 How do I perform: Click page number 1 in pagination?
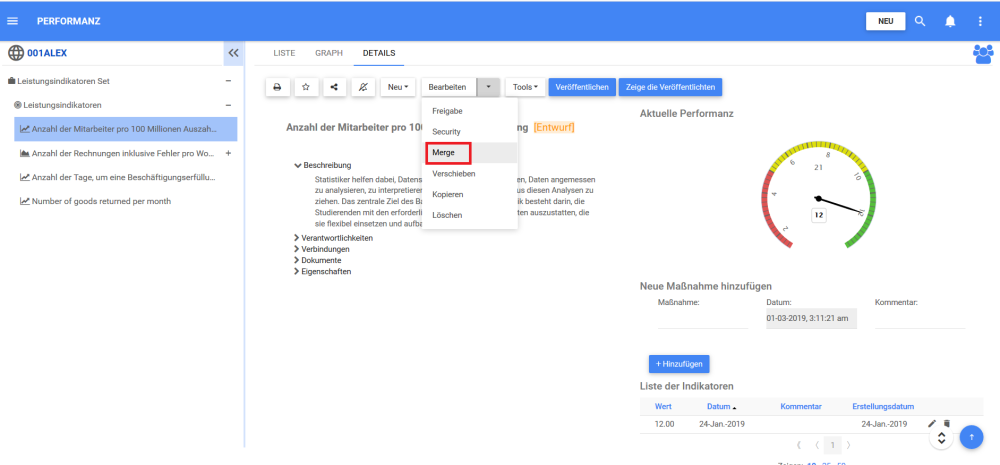(832, 445)
